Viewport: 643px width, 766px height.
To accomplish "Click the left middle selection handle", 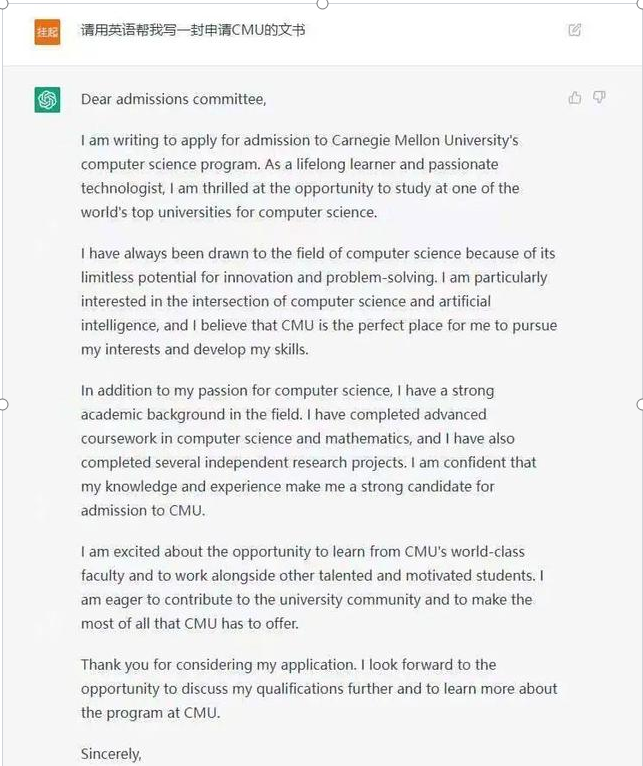I will (3, 404).
